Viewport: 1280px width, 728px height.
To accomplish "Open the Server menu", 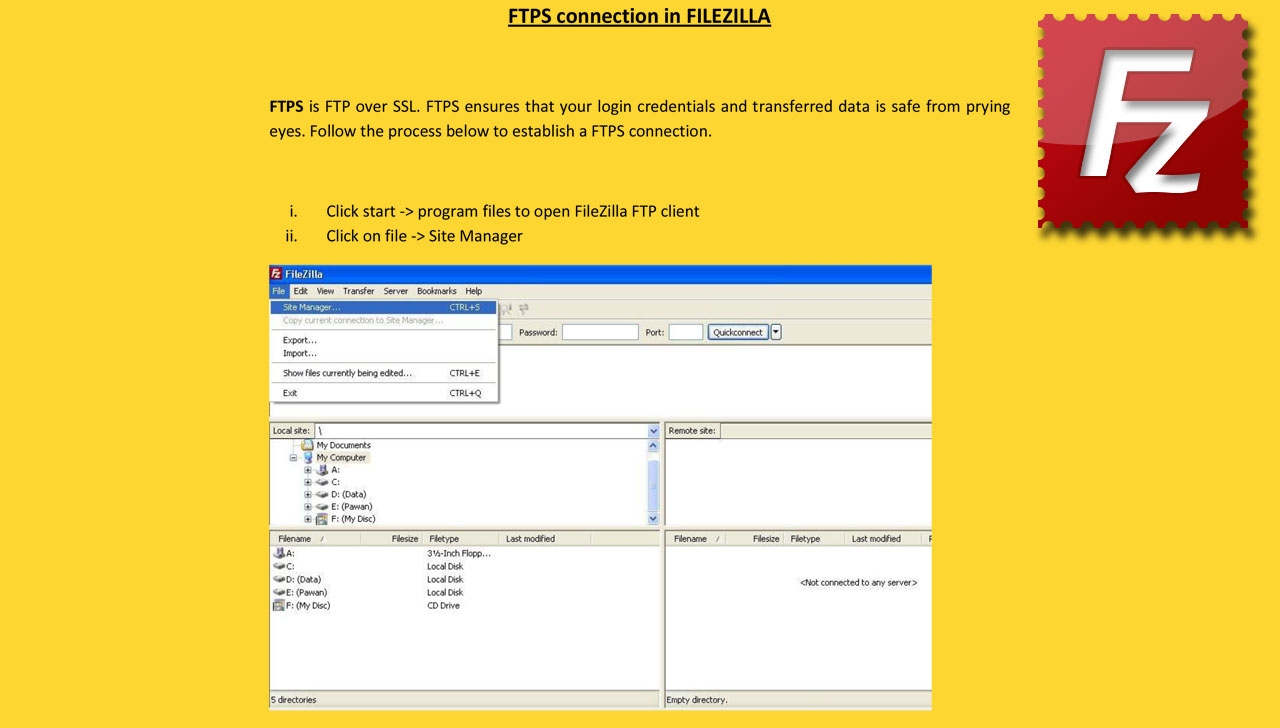I will pyautogui.click(x=396, y=291).
